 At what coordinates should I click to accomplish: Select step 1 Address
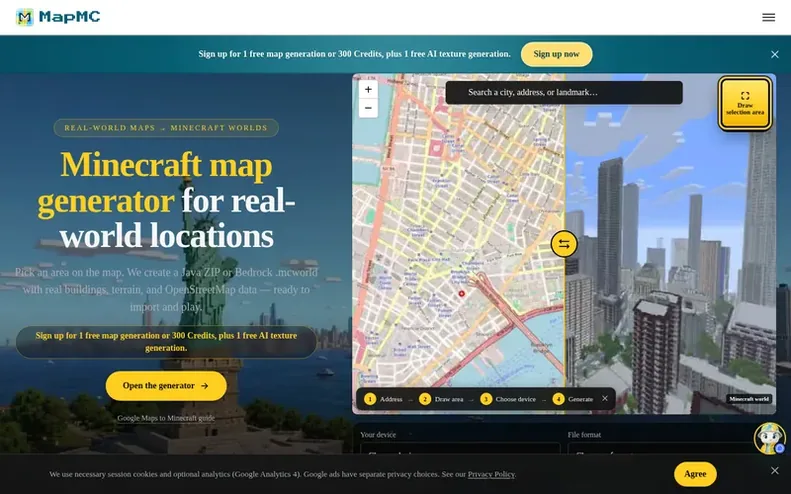383,399
